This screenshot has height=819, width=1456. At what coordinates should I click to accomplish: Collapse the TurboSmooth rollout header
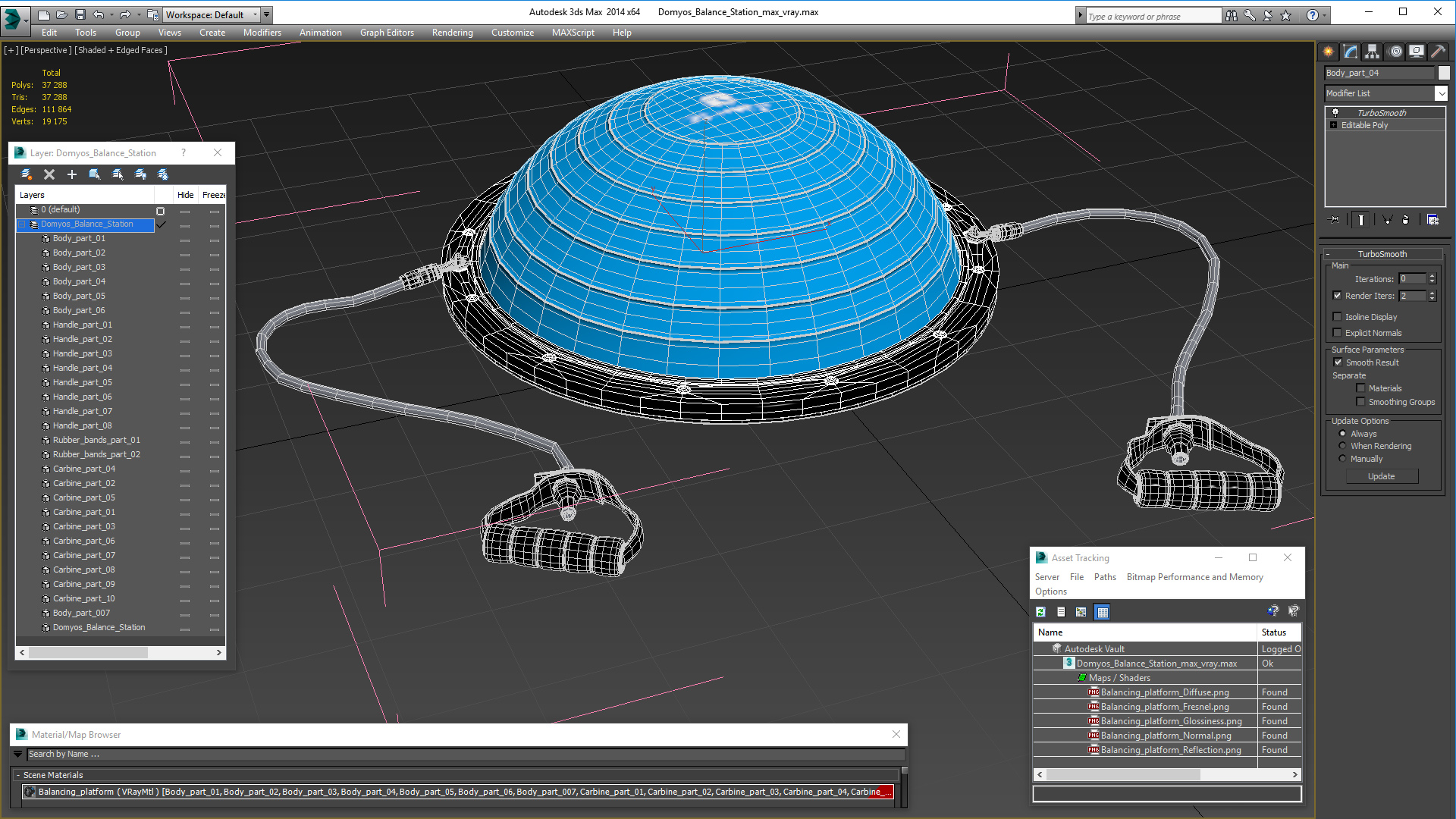coord(1382,254)
